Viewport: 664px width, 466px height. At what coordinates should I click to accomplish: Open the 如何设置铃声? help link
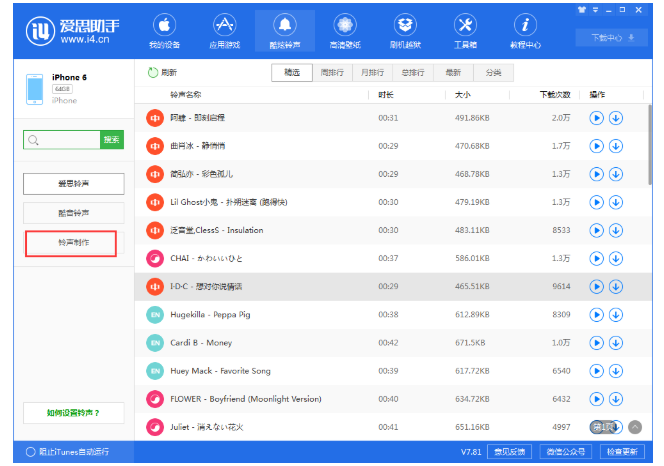[x=73, y=412]
